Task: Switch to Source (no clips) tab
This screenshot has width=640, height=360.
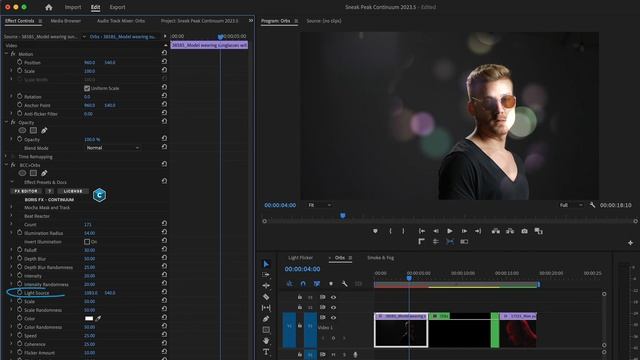Action: pyautogui.click(x=324, y=21)
